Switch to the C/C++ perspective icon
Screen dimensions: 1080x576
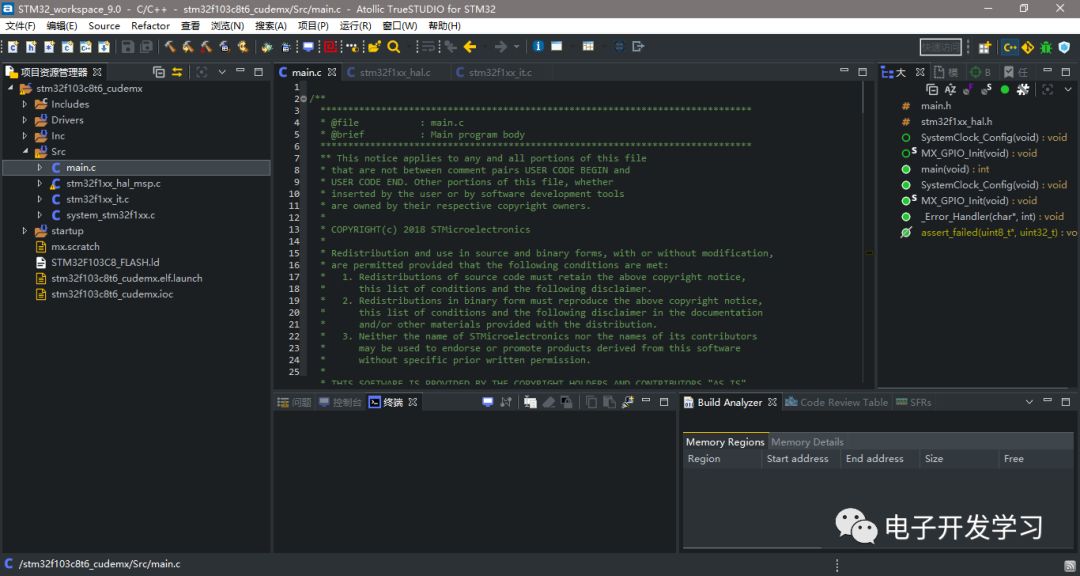coord(1010,47)
